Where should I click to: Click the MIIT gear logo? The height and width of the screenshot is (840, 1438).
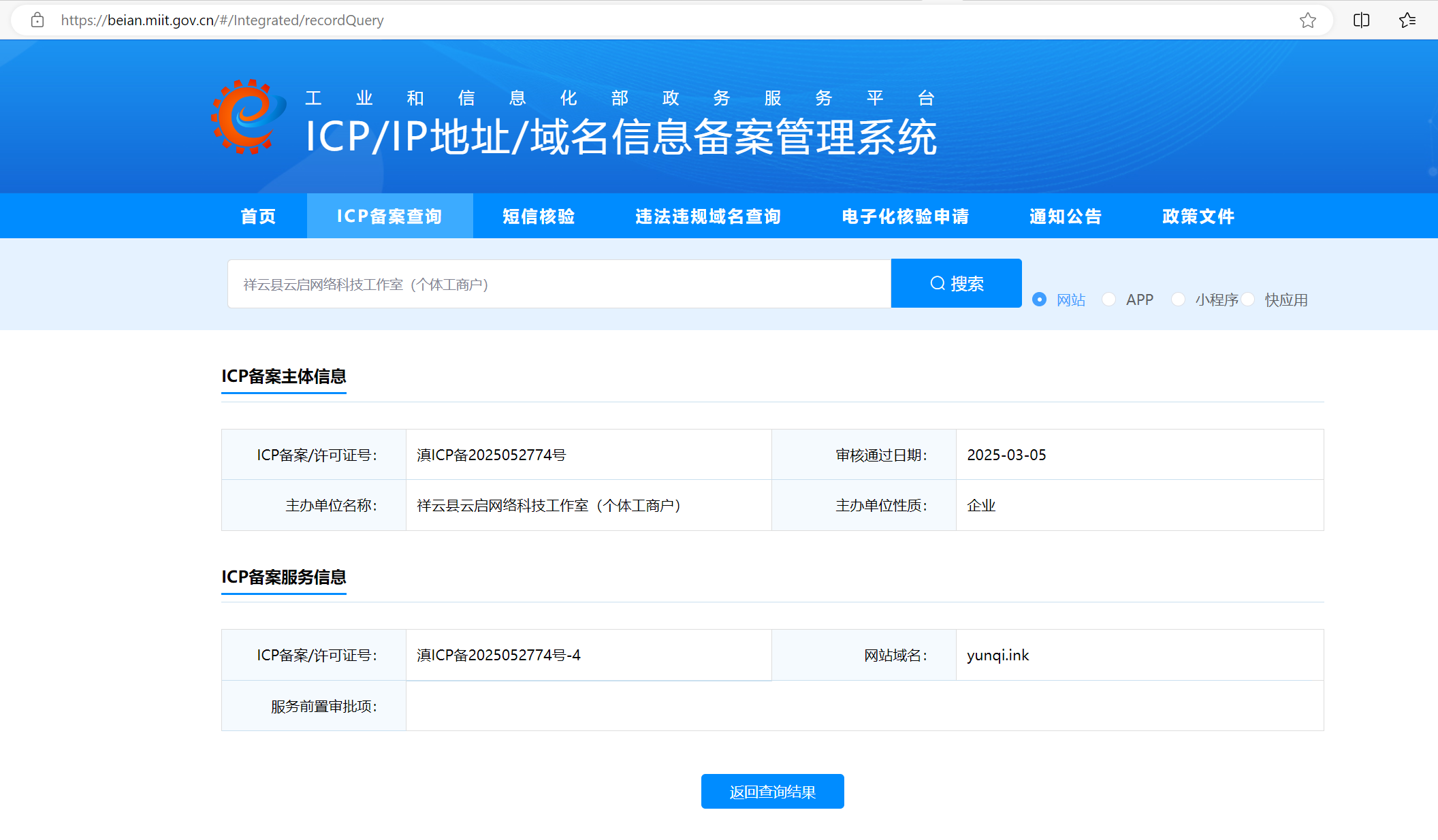pyautogui.click(x=248, y=117)
